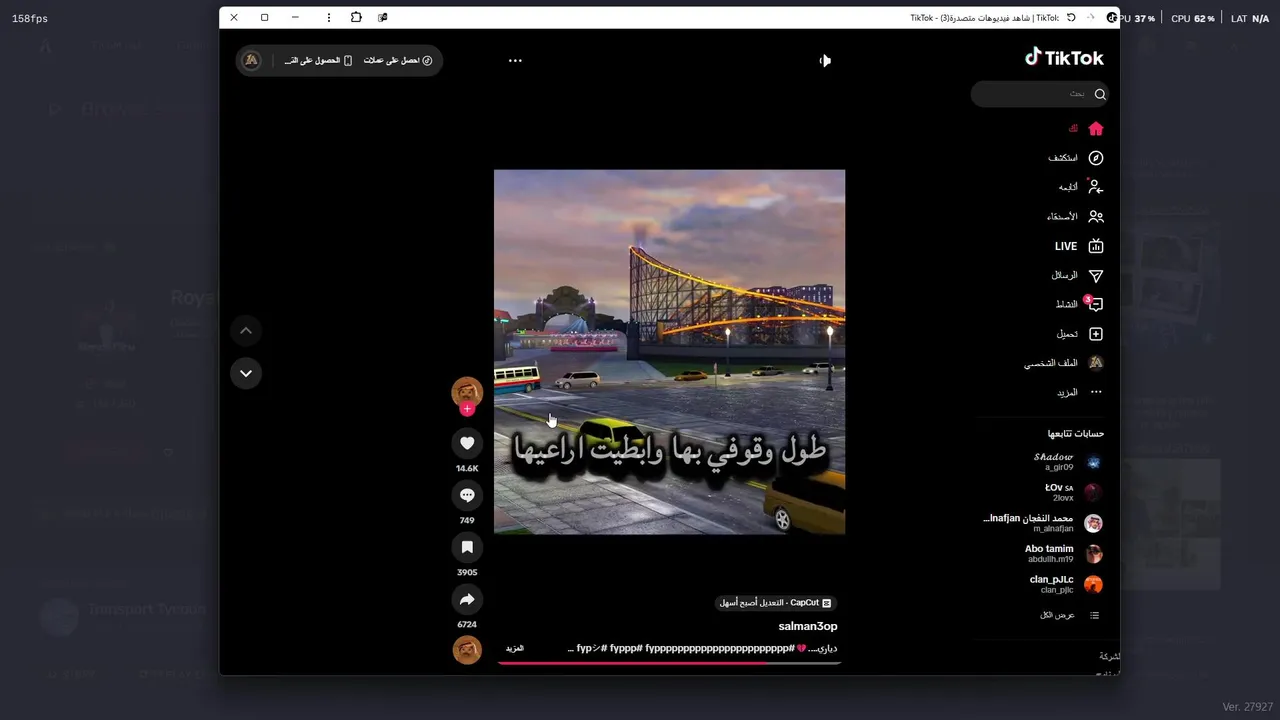The height and width of the screenshot is (720, 1280).
Task: Pause the playing video
Action: [669, 352]
